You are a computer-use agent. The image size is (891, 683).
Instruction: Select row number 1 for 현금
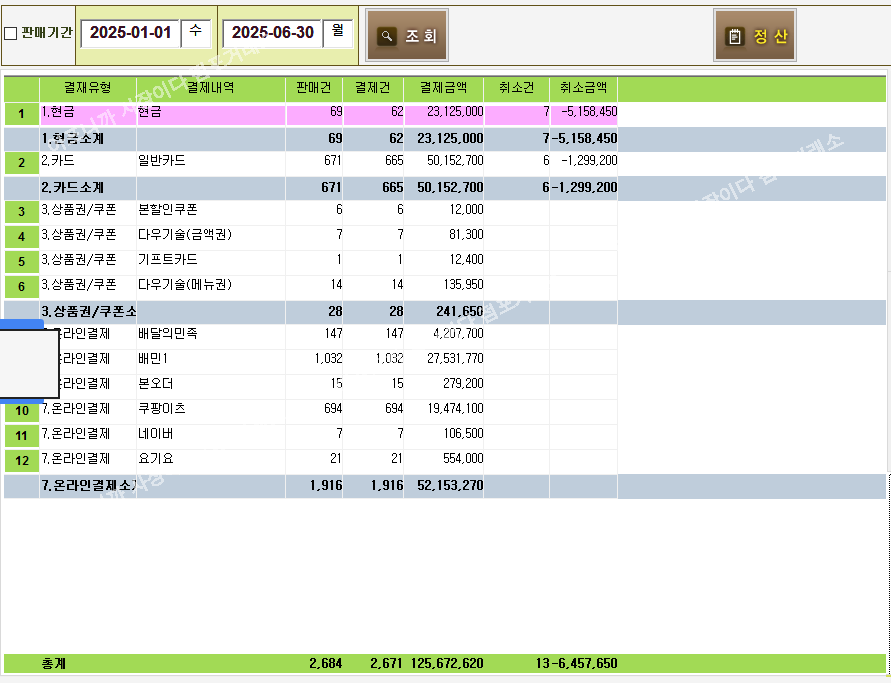coord(22,114)
